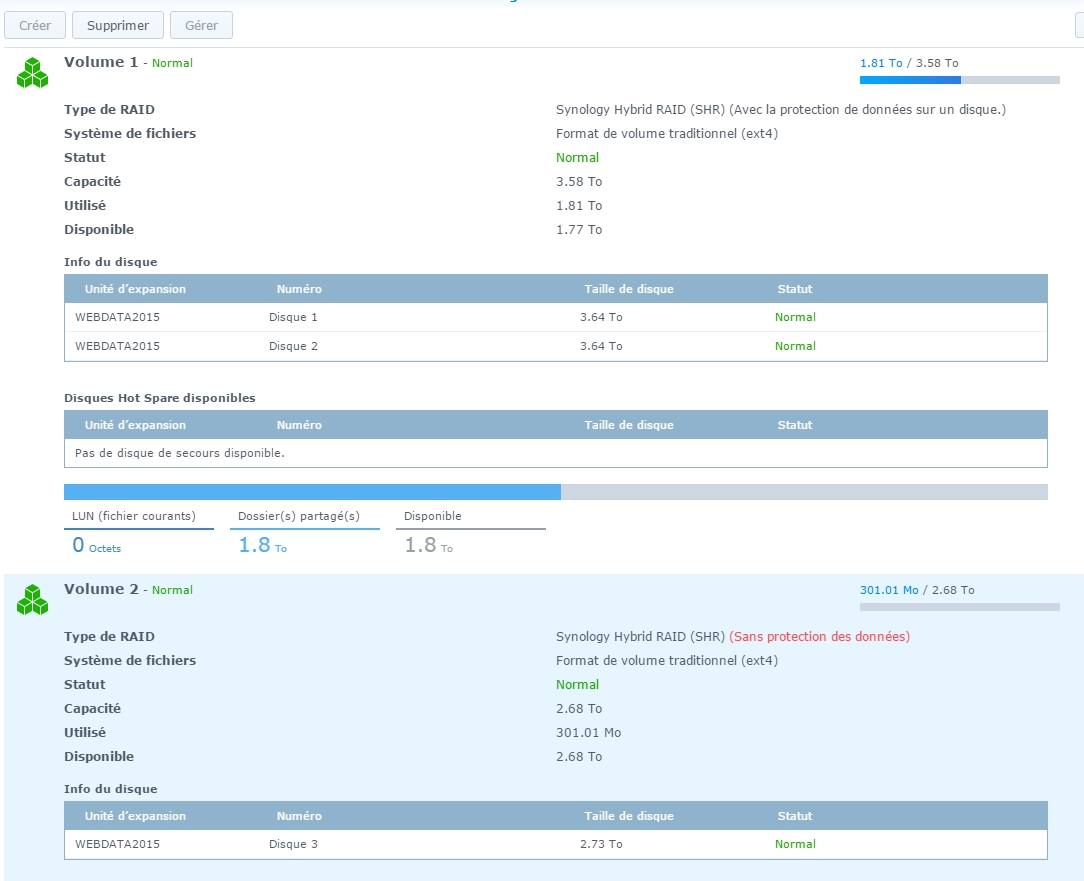Click the red 'Sans protection des données' warning
1084x881 pixels.
coord(819,636)
